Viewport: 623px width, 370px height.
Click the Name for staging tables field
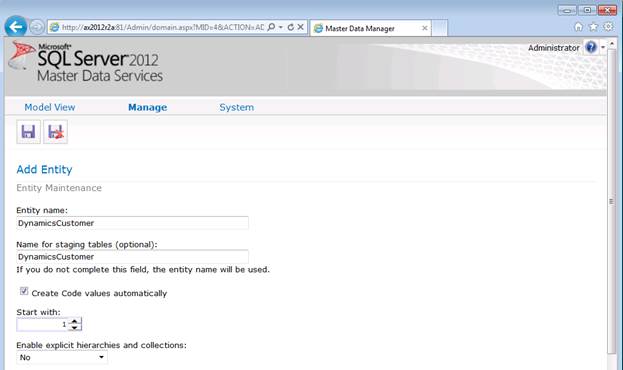coord(132,257)
